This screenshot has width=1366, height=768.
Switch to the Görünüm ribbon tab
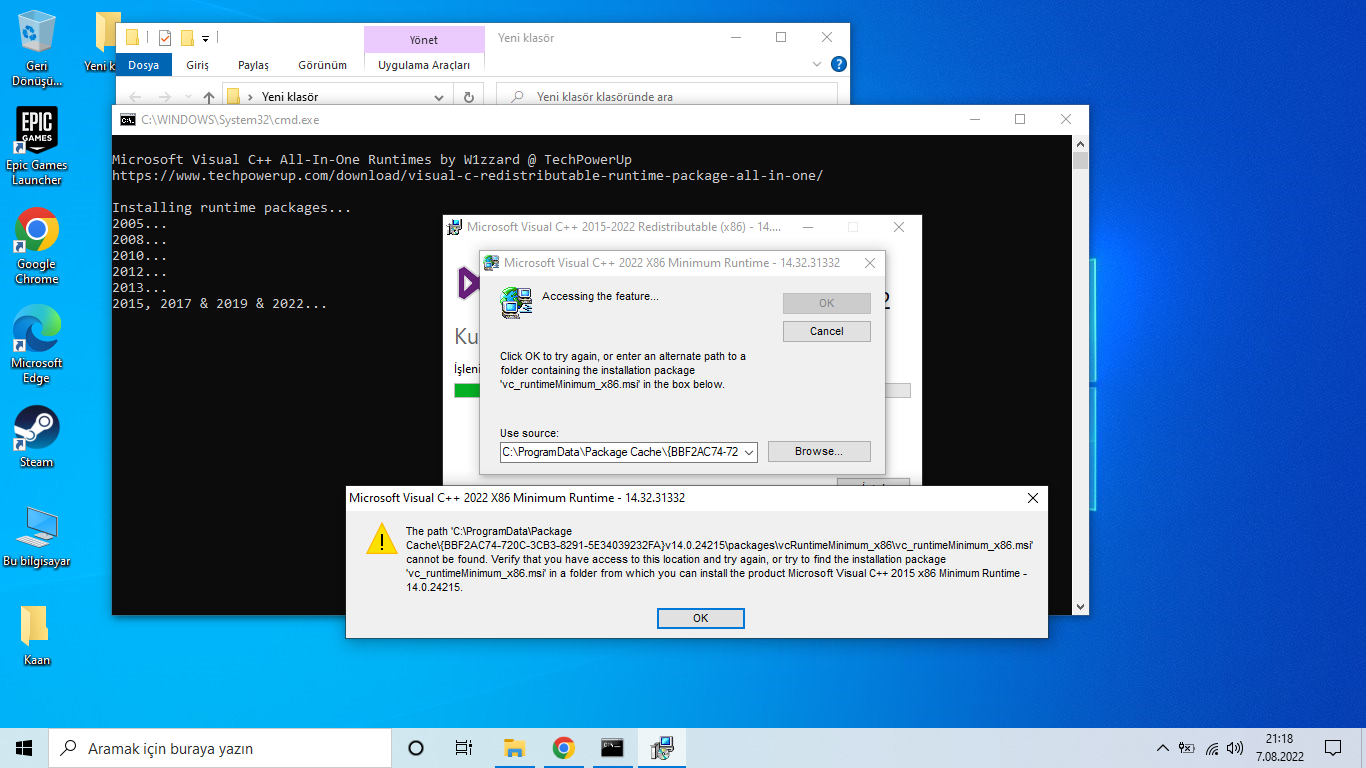click(323, 65)
